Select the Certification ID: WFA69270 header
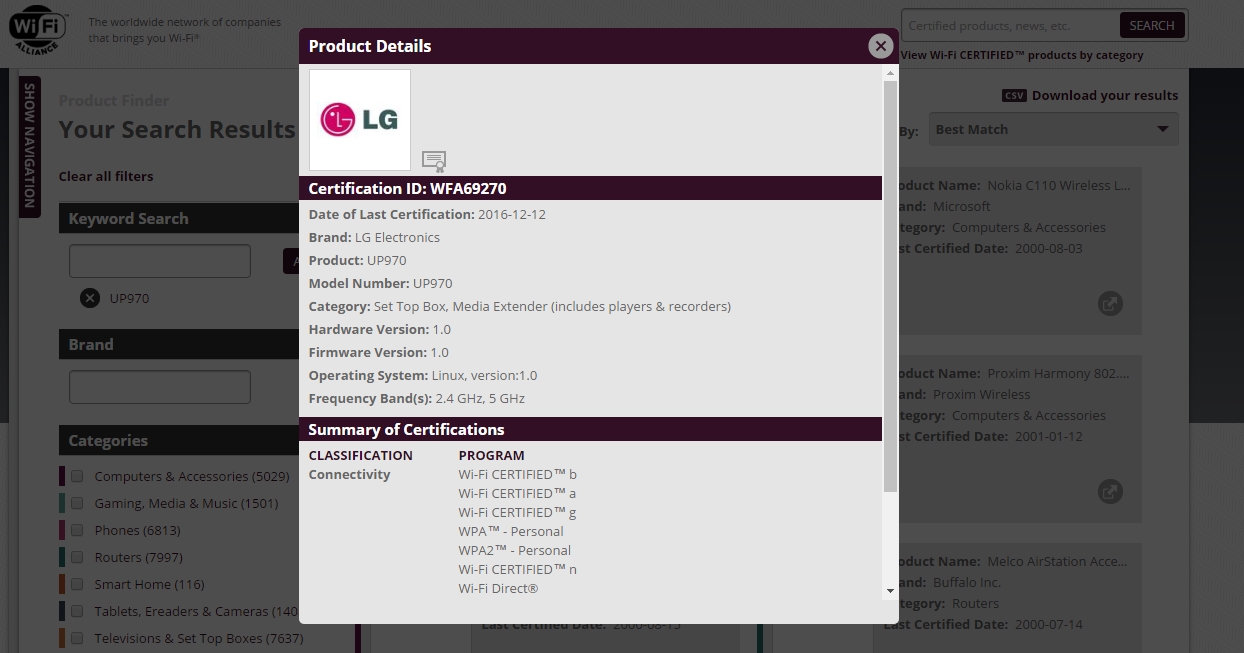 click(590, 188)
